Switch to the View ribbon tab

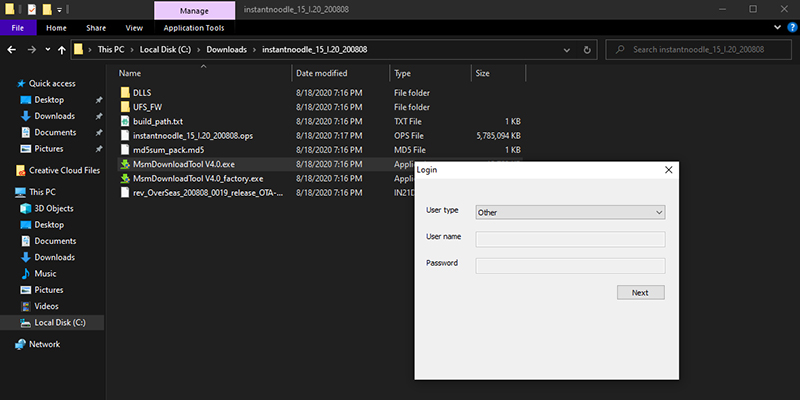(x=134, y=28)
